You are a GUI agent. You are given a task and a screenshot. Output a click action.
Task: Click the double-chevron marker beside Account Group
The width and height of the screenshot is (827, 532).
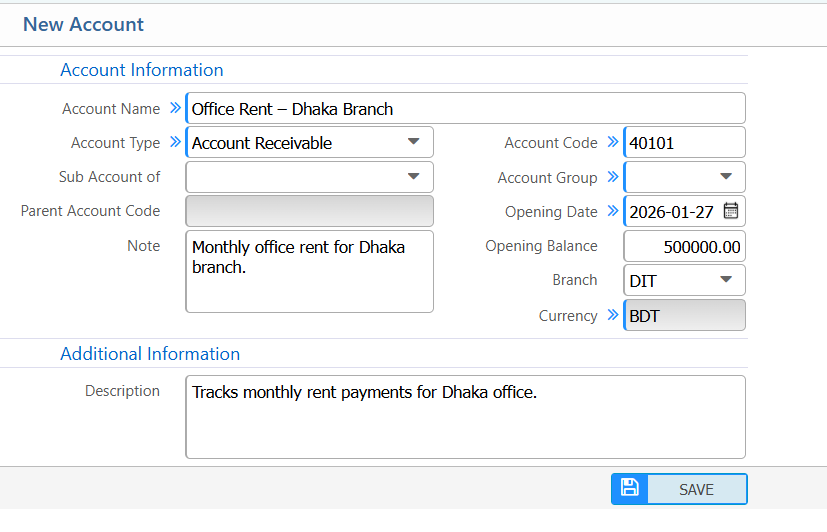click(x=613, y=177)
